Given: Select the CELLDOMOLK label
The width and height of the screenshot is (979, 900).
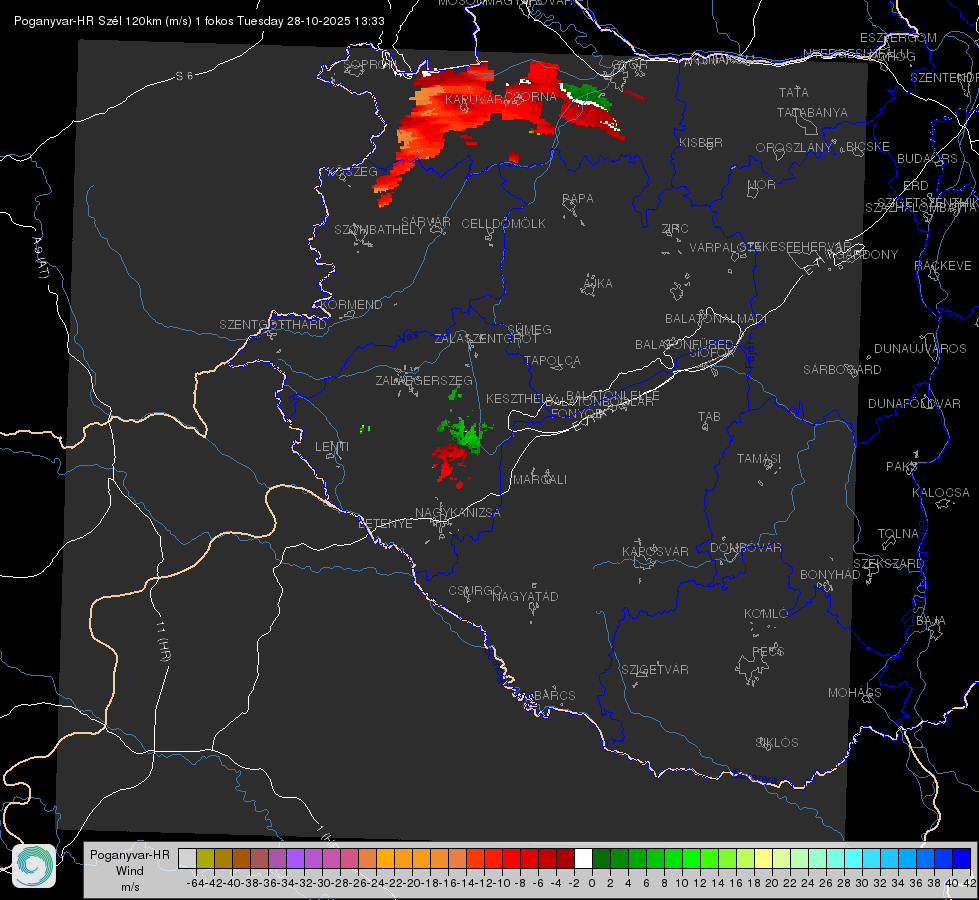Looking at the screenshot, I should [x=503, y=224].
